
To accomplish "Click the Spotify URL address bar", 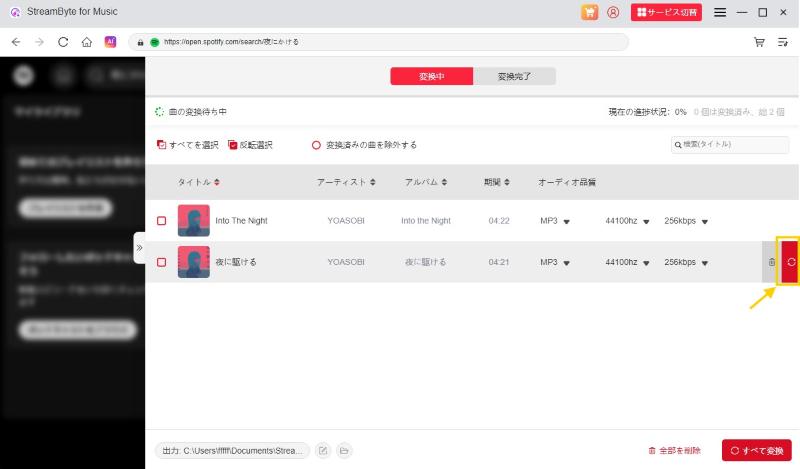I will 379,42.
